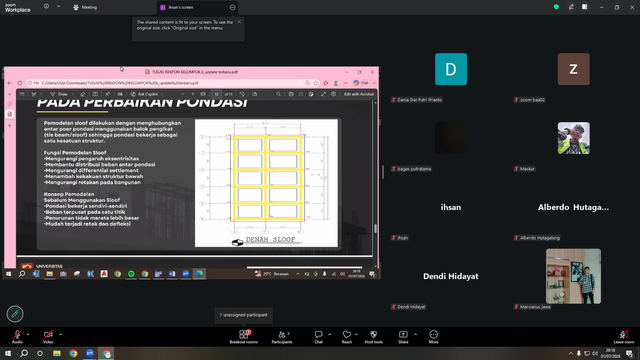Click fullscreen arrows in shared PDF toolbar
Viewport: 640px width, 360px height.
(x=323, y=94)
